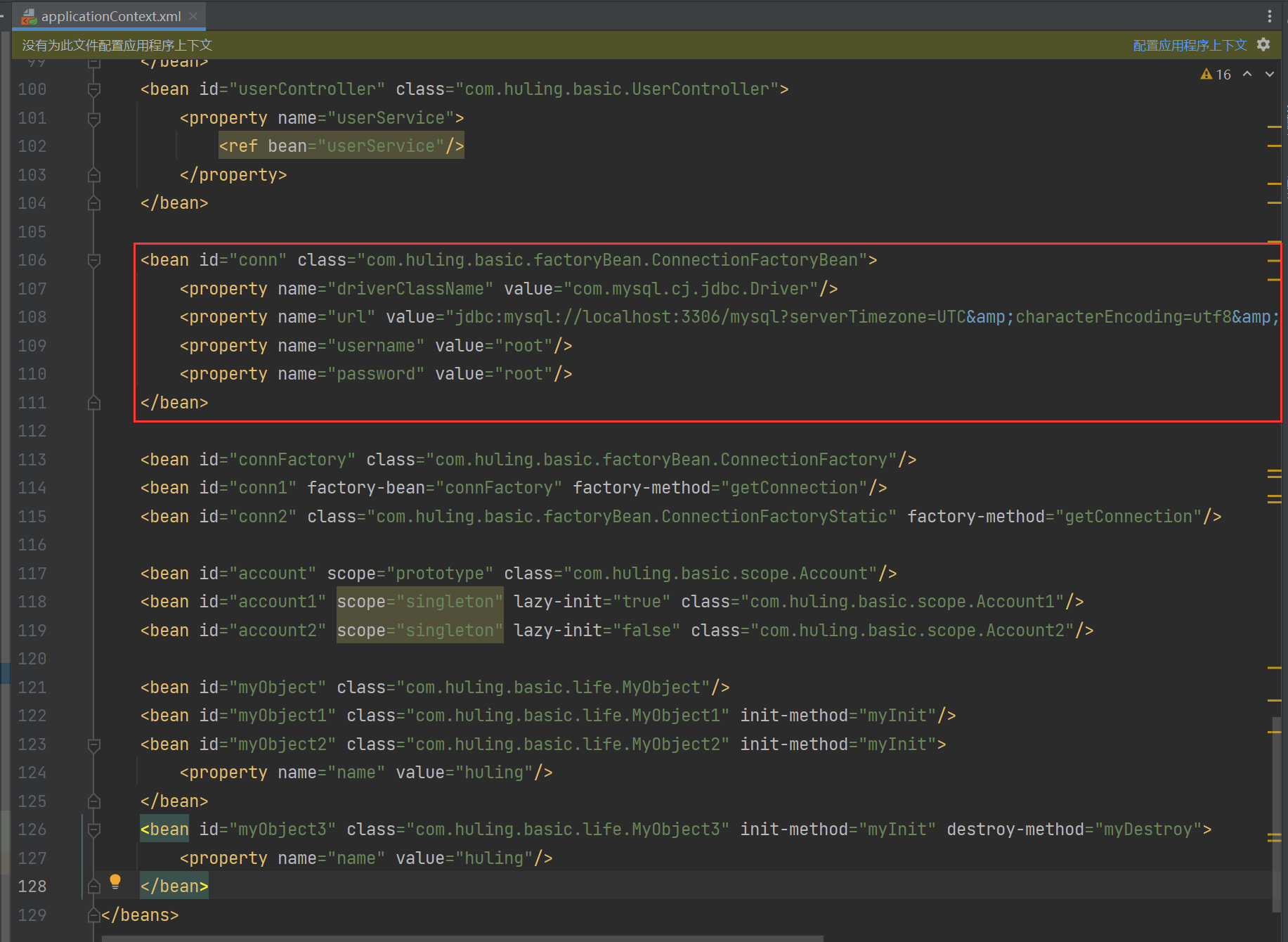
Task: Click the property name userService on line 101
Action: point(391,118)
